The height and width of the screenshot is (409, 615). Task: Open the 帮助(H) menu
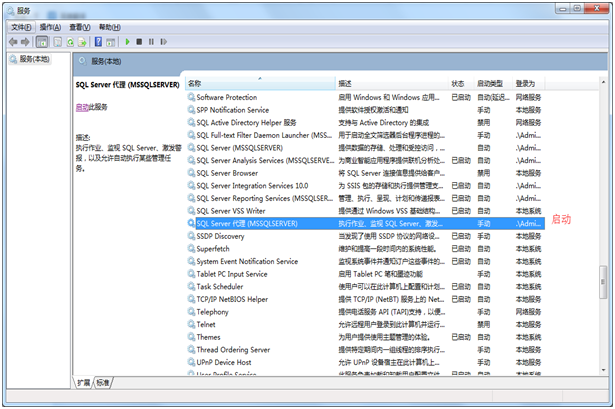(109, 27)
